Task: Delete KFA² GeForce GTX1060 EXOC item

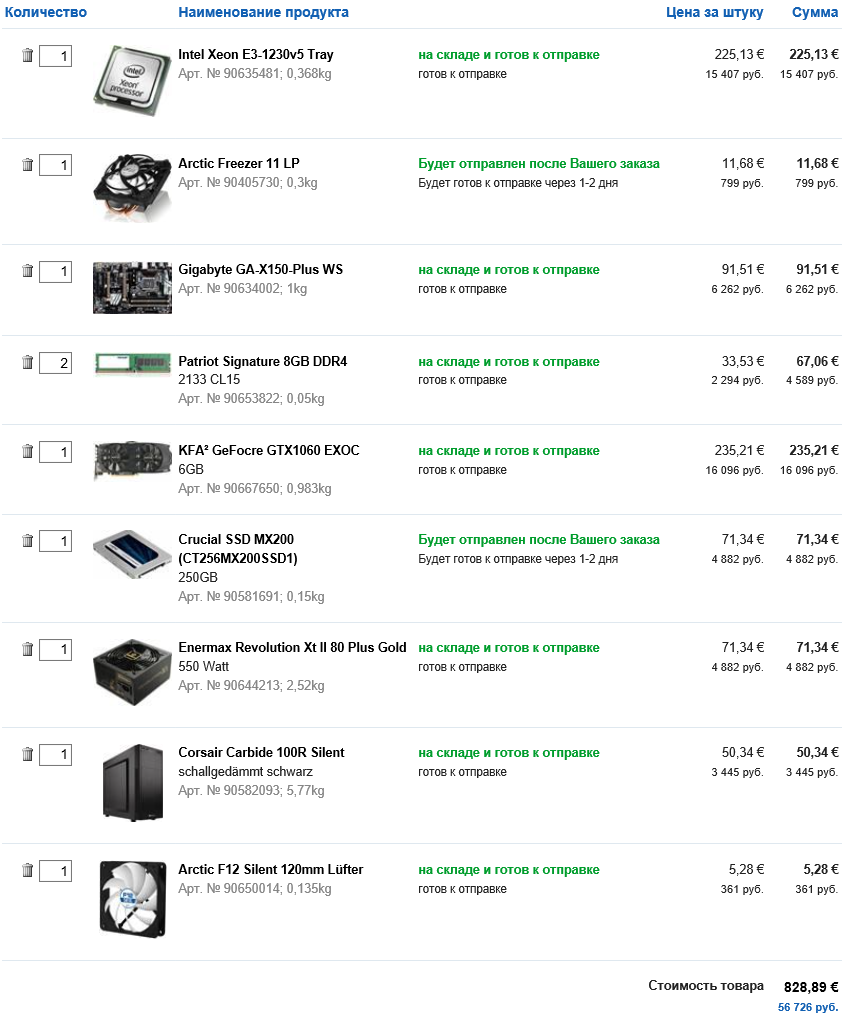Action: (x=28, y=452)
